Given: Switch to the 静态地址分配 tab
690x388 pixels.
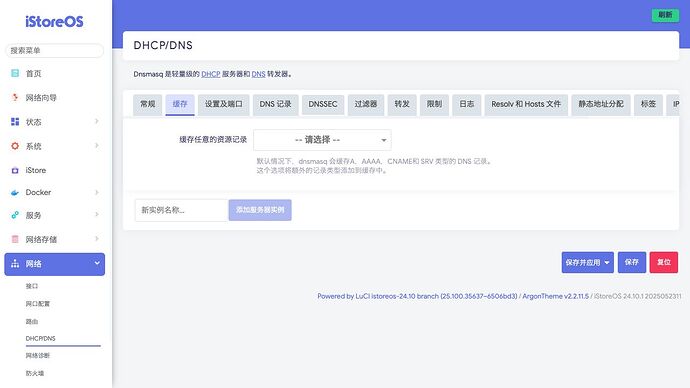Looking at the screenshot, I should tap(601, 104).
